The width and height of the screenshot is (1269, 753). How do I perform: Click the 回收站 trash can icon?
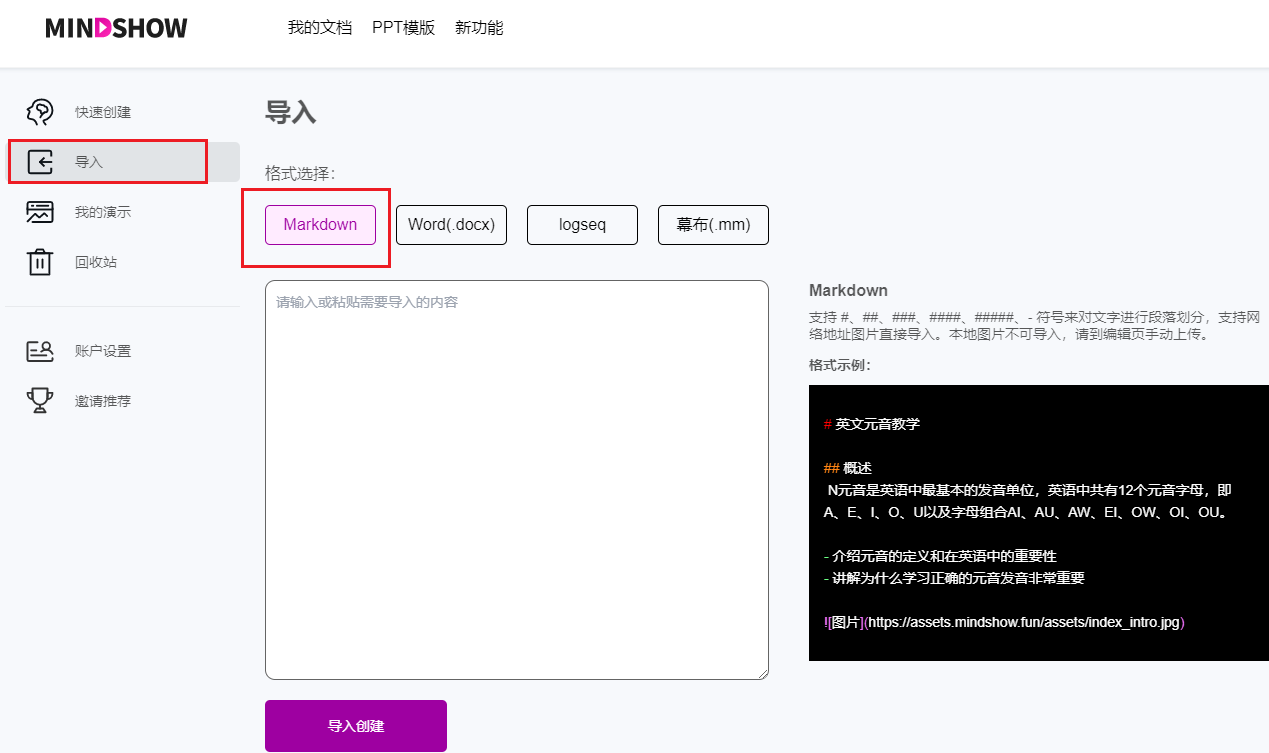[40, 262]
